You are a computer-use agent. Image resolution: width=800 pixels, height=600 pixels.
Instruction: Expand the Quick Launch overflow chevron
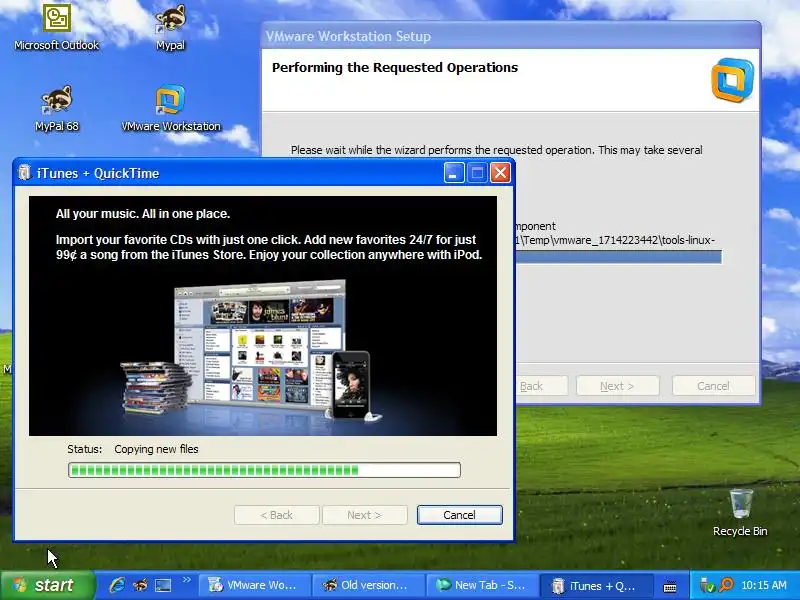click(x=186, y=580)
